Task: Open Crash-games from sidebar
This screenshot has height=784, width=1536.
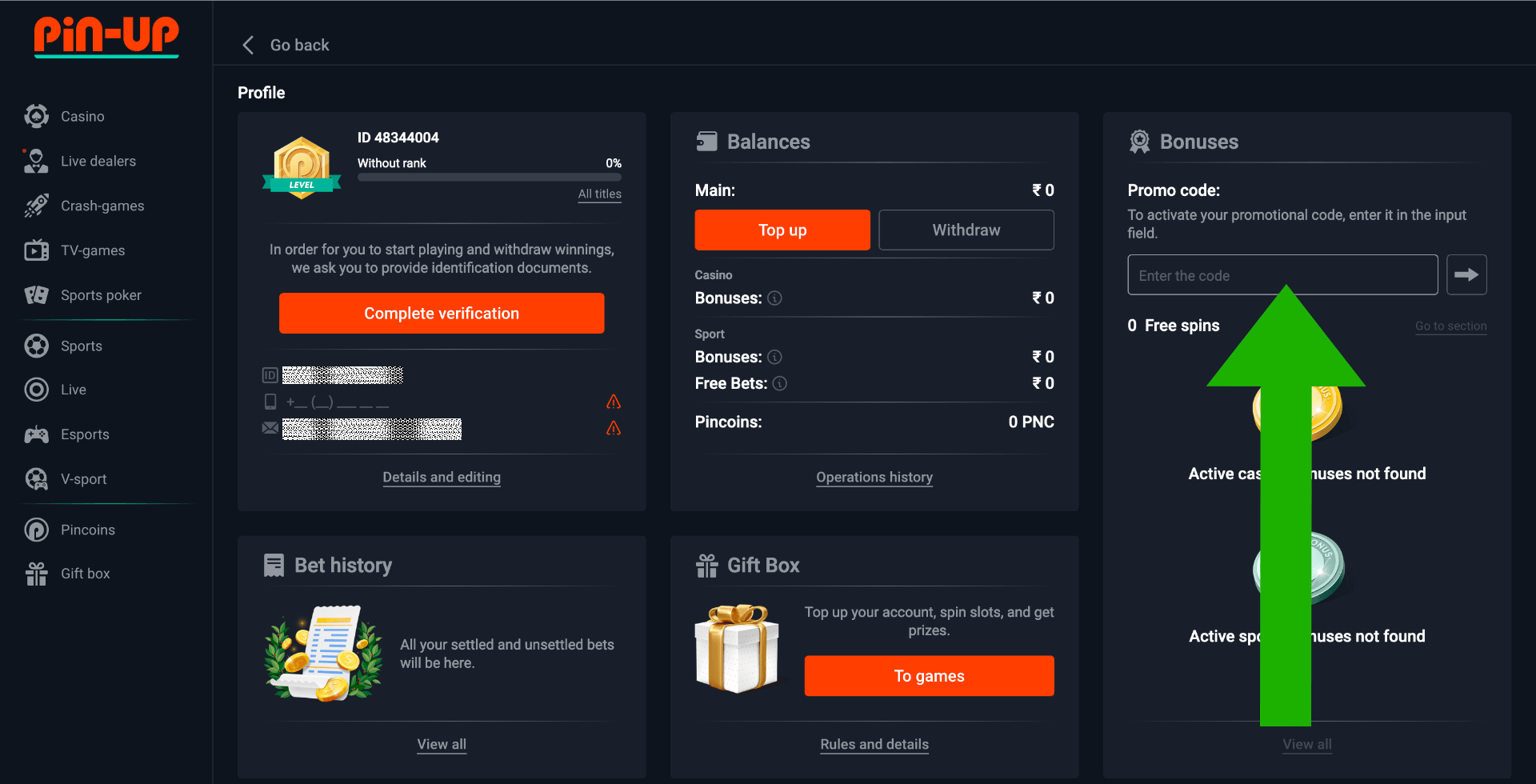Action: pos(102,206)
